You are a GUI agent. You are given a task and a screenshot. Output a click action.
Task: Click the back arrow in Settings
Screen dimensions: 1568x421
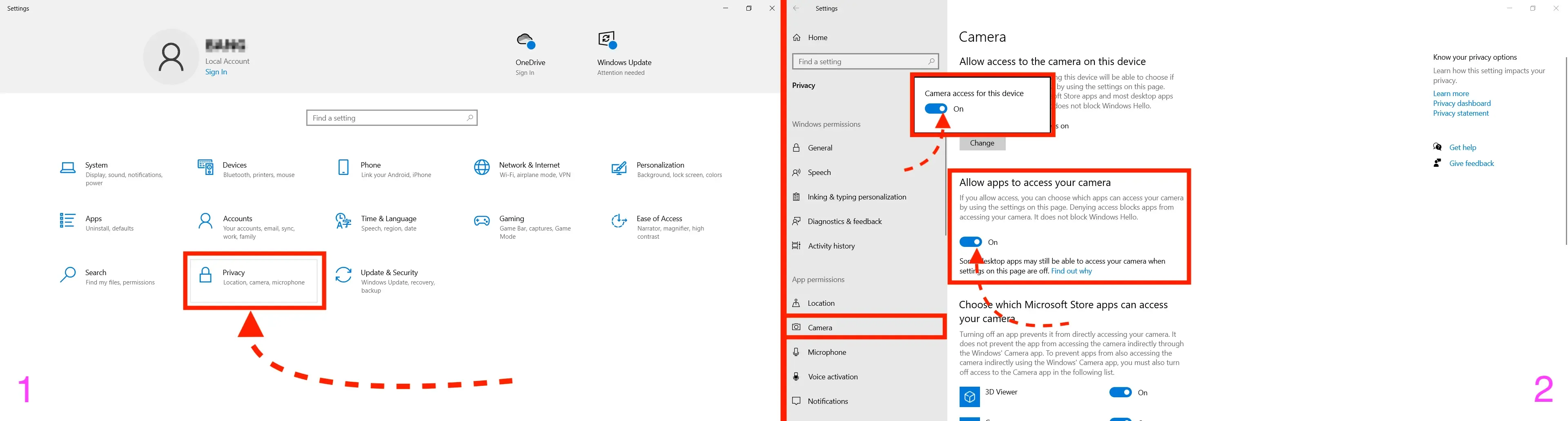tap(795, 9)
